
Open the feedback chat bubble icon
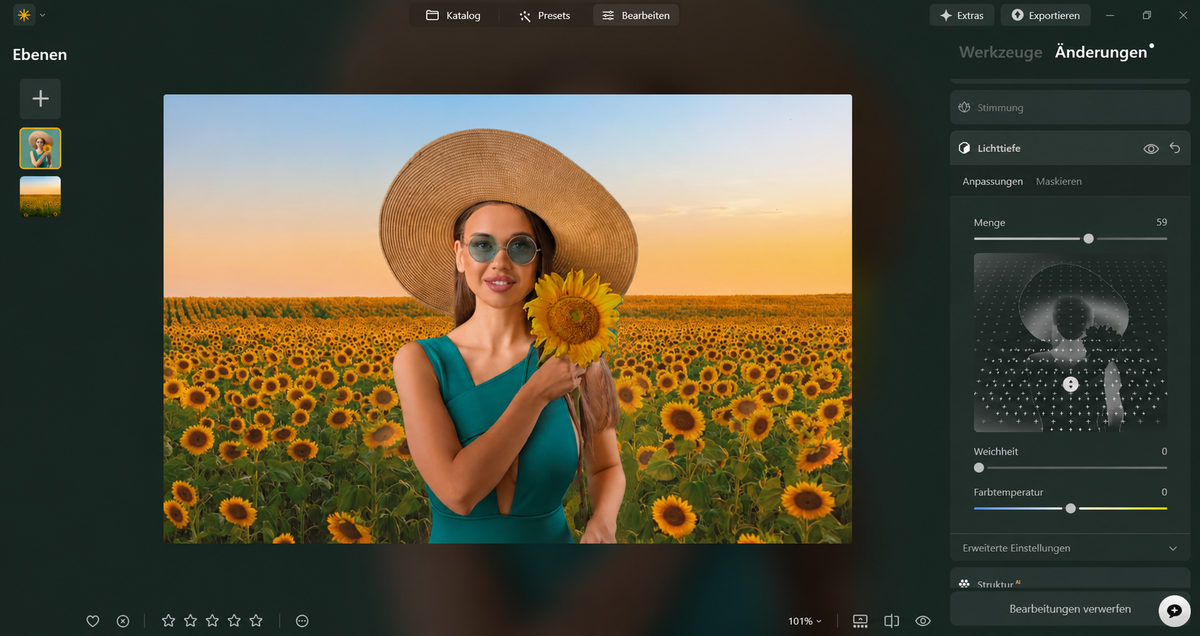pos(1174,610)
